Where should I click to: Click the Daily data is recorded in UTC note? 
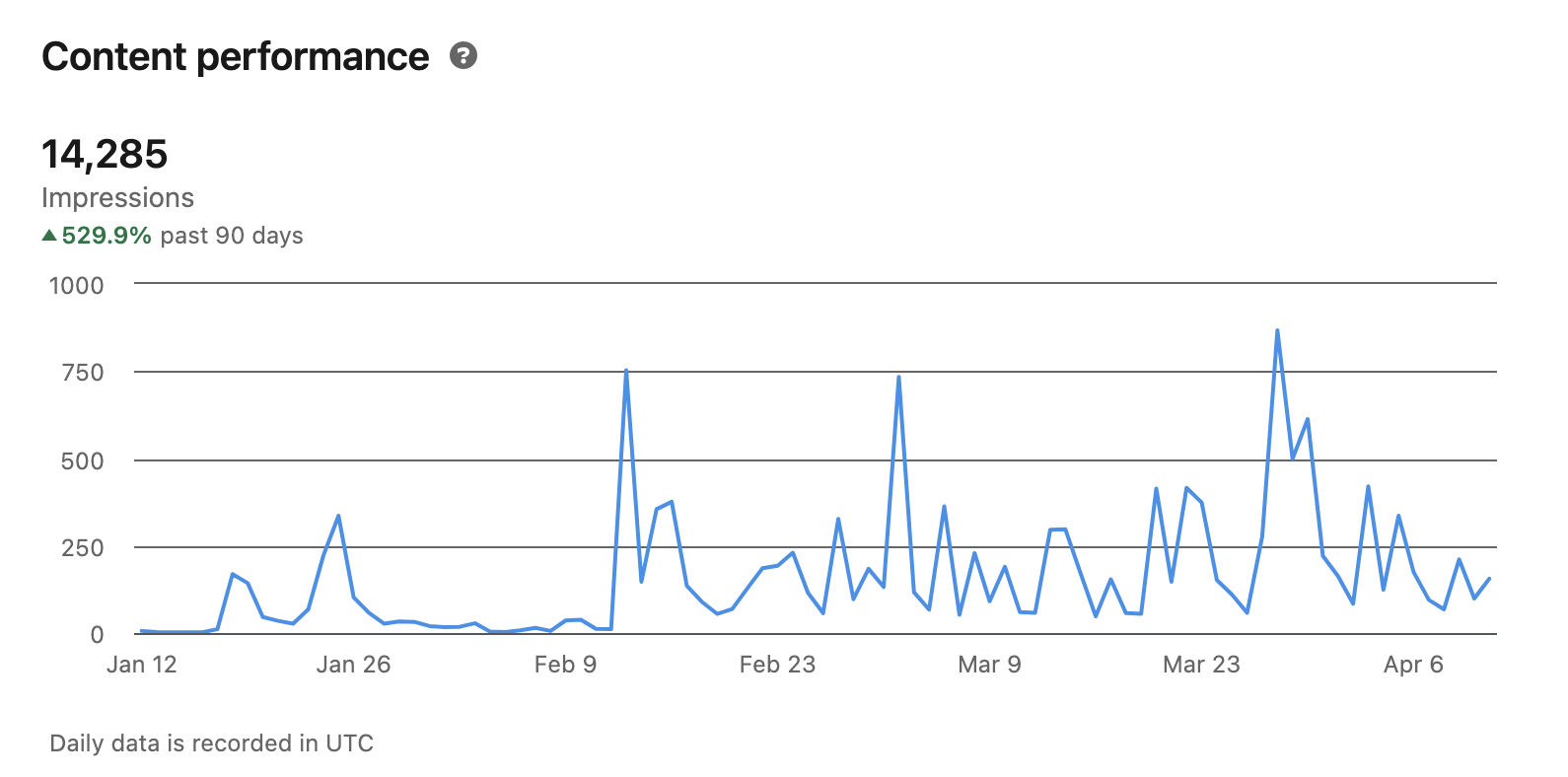[x=211, y=743]
